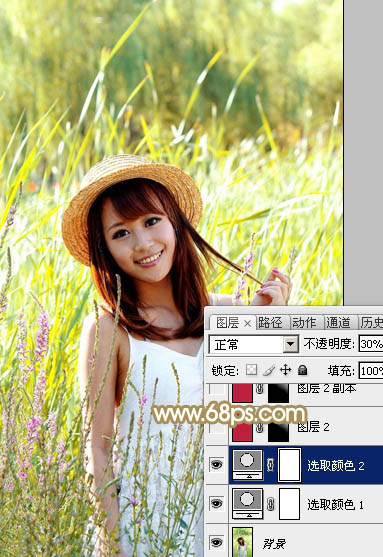Click the 不透明度 opacity value field
Viewport: 383px width, 557px height.
pyautogui.click(x=371, y=344)
